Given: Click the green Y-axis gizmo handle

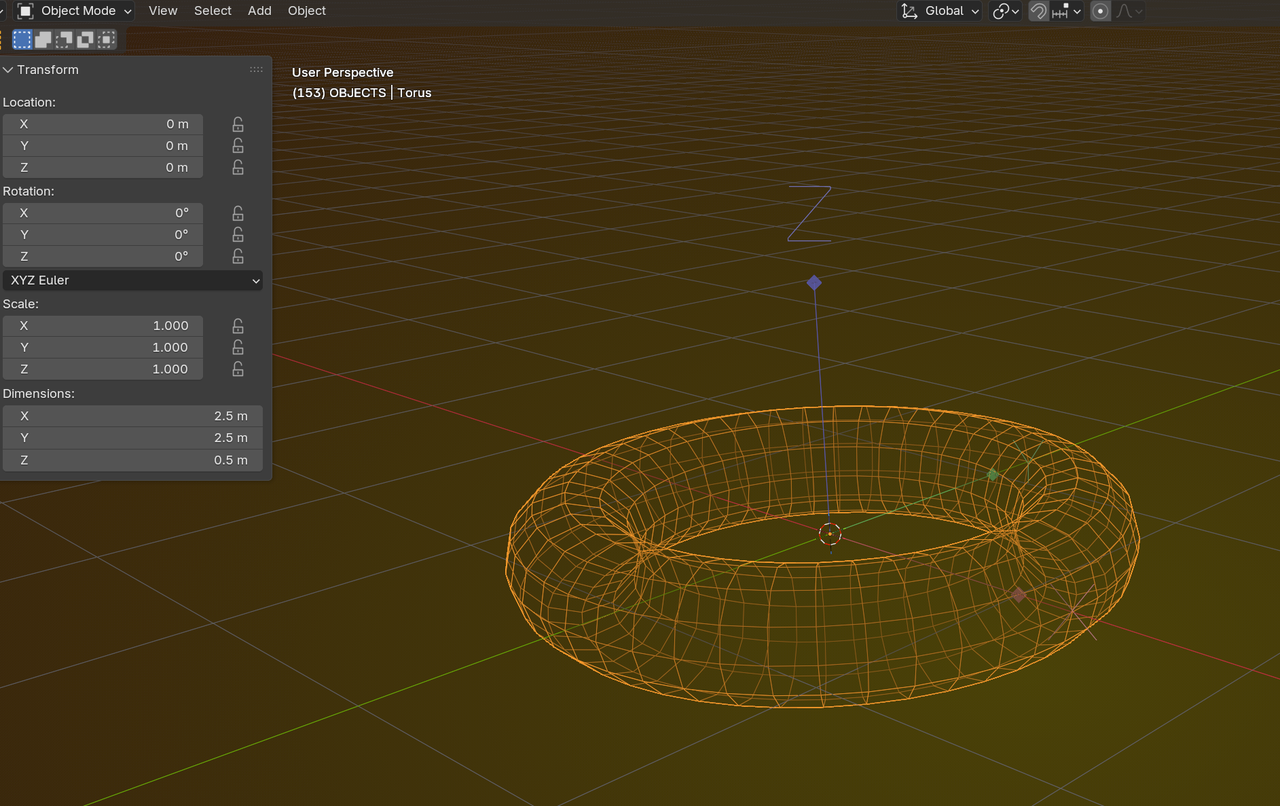Looking at the screenshot, I should [993, 475].
